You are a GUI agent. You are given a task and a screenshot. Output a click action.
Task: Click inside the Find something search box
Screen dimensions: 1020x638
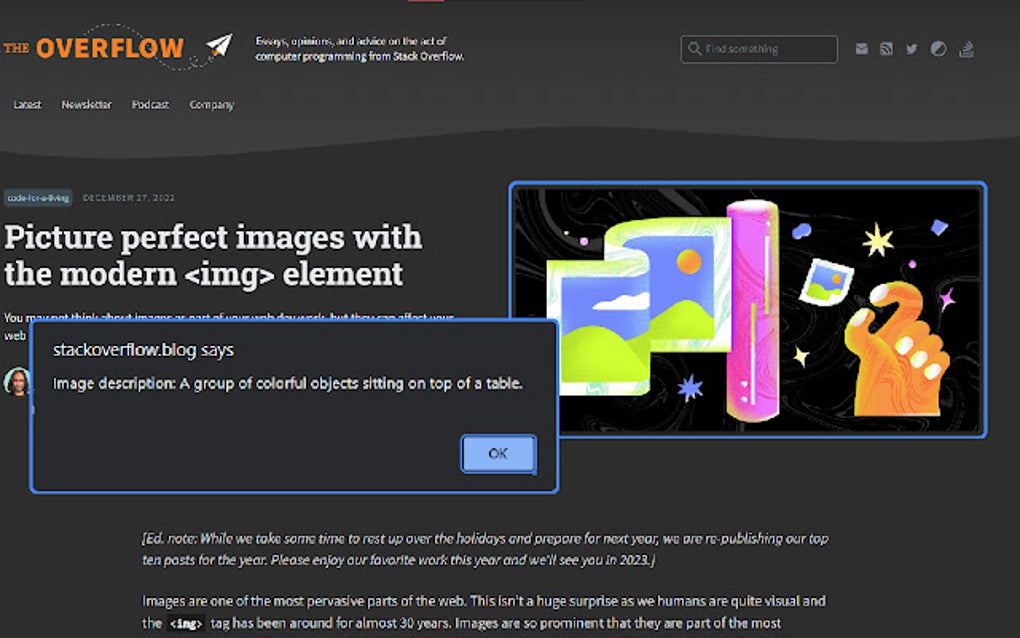(760, 49)
